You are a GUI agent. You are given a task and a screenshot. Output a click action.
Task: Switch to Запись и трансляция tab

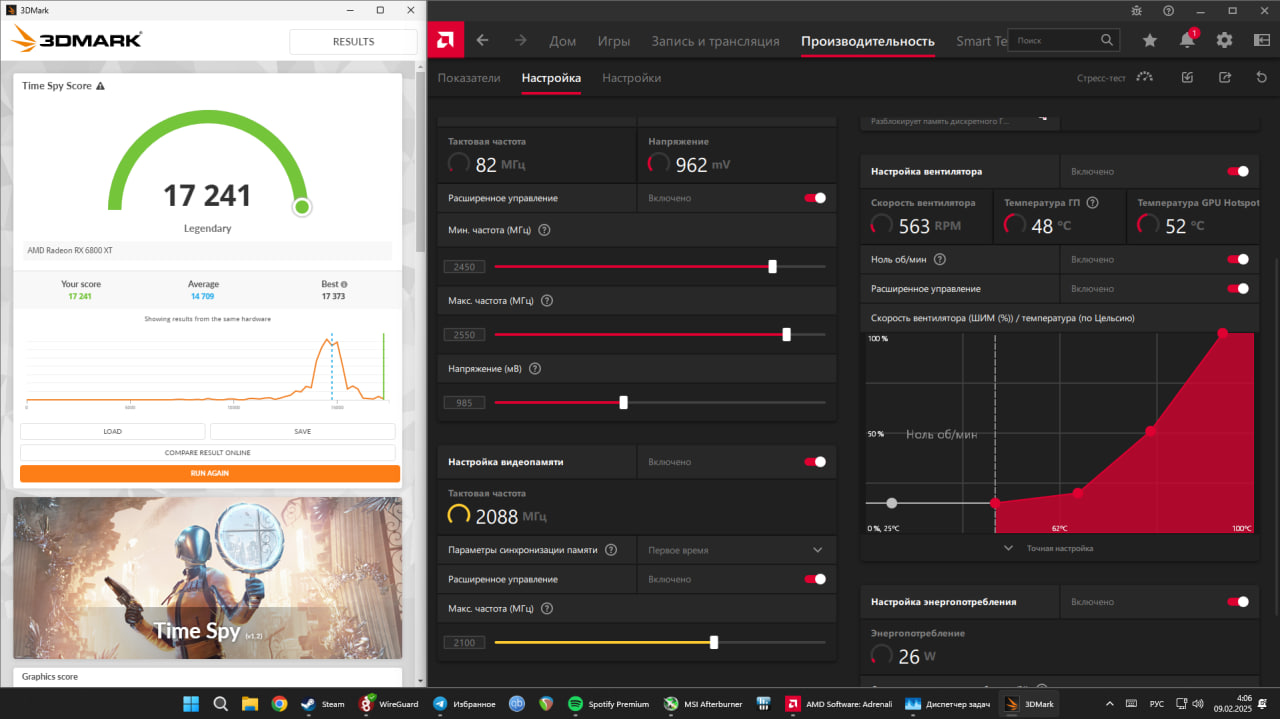click(715, 41)
